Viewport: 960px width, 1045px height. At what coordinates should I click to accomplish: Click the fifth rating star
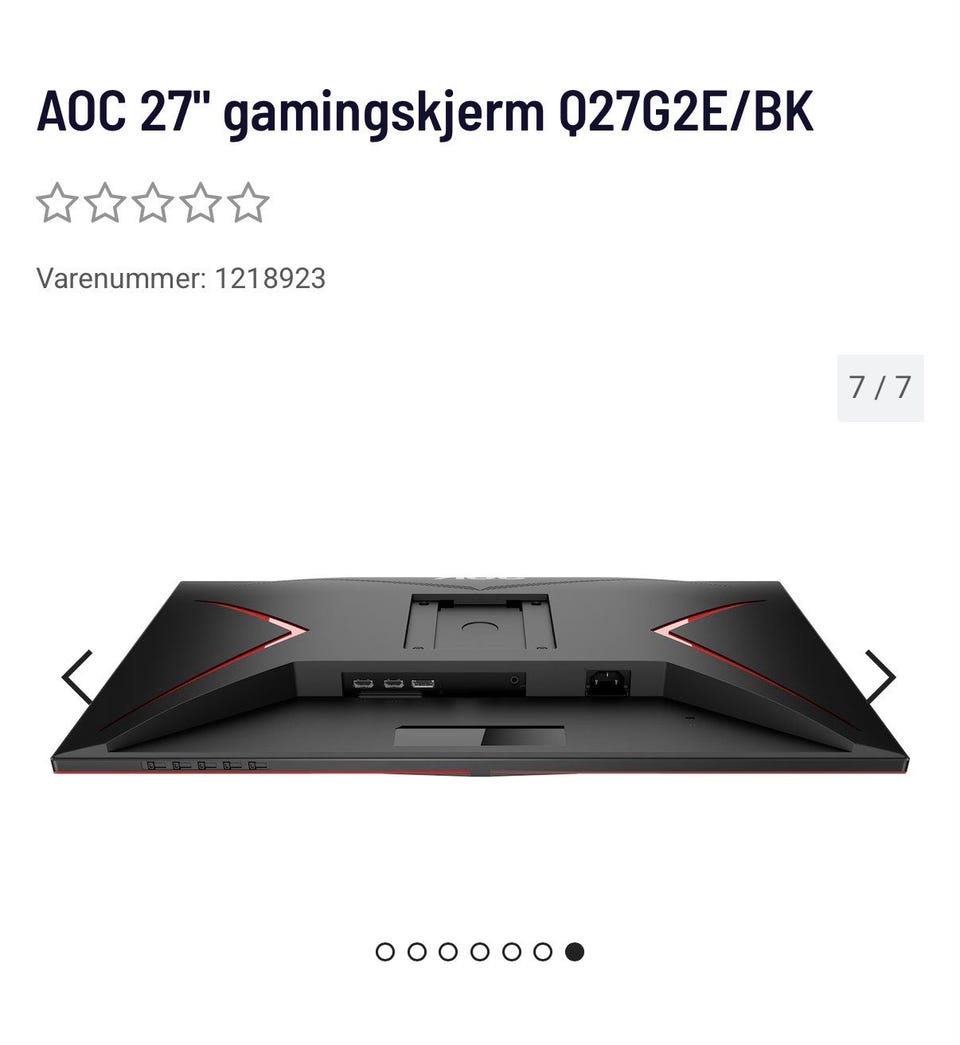[248, 203]
